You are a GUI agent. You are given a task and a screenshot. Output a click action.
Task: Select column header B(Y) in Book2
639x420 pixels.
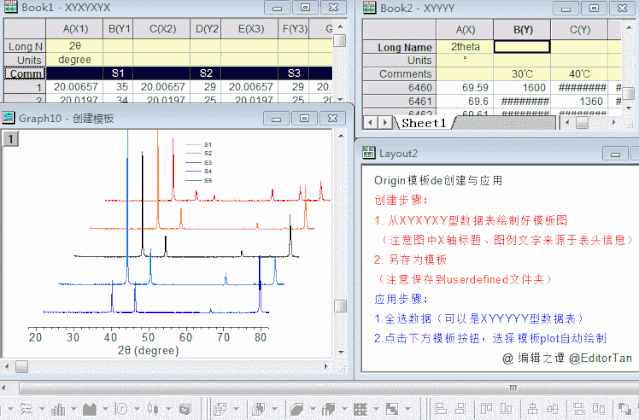click(x=521, y=30)
